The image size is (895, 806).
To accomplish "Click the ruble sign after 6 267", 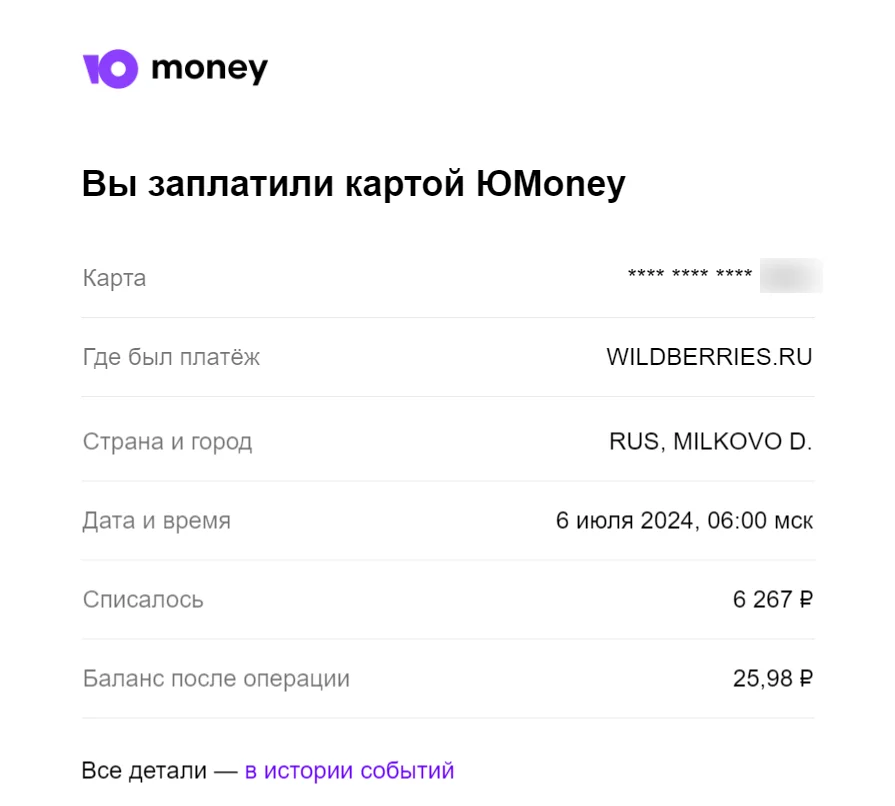I will coord(805,600).
